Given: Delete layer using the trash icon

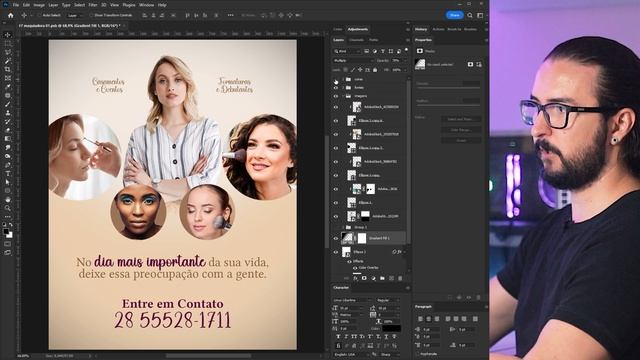Looking at the screenshot, I should [x=400, y=278].
